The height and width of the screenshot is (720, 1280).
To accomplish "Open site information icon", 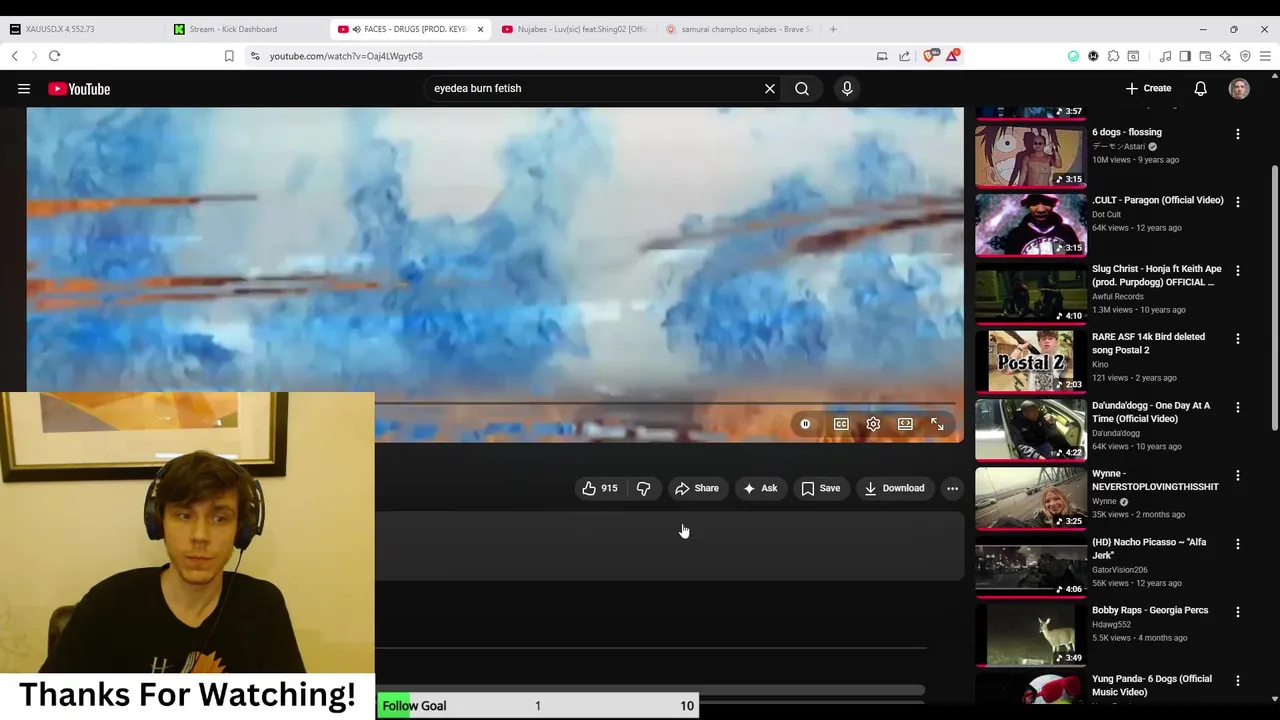I will click(x=255, y=56).
